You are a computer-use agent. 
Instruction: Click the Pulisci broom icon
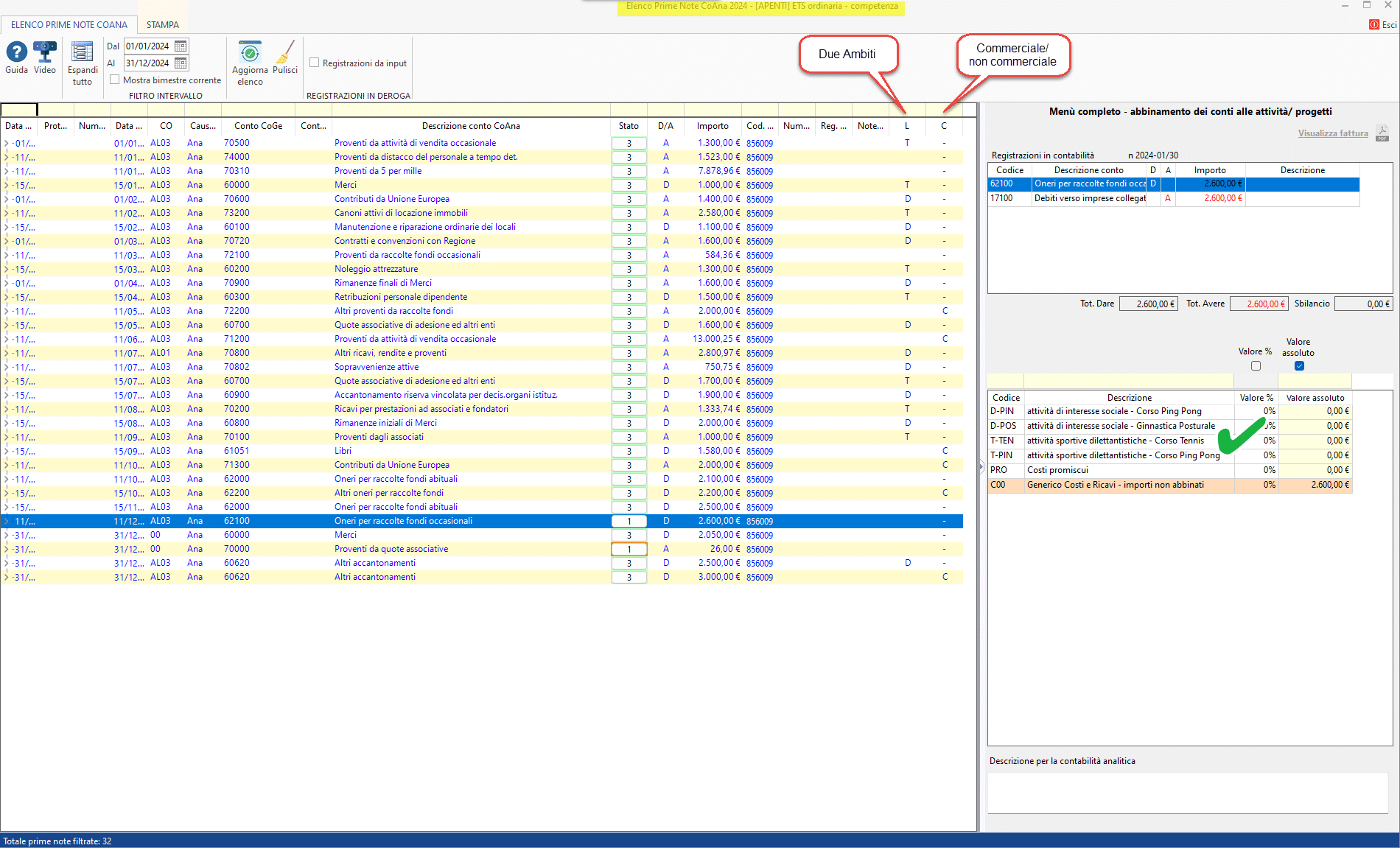284,52
